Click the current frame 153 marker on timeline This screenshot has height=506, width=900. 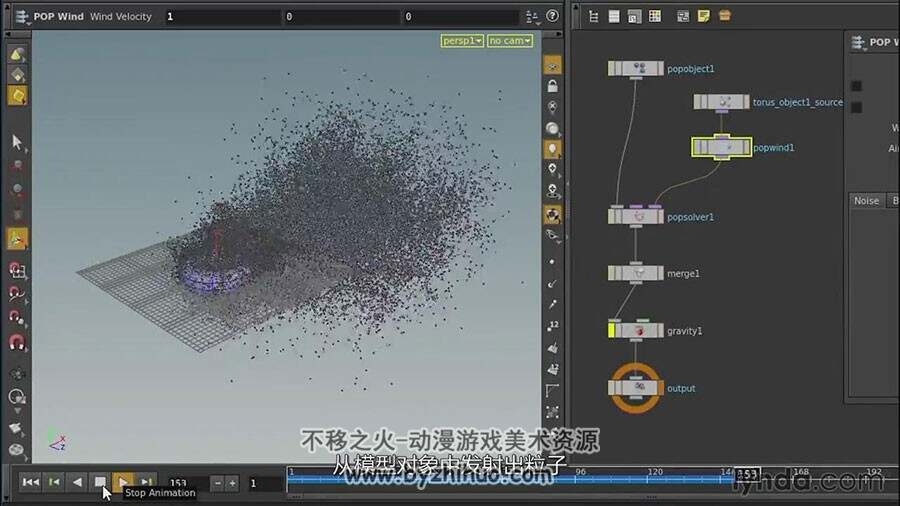click(x=747, y=474)
